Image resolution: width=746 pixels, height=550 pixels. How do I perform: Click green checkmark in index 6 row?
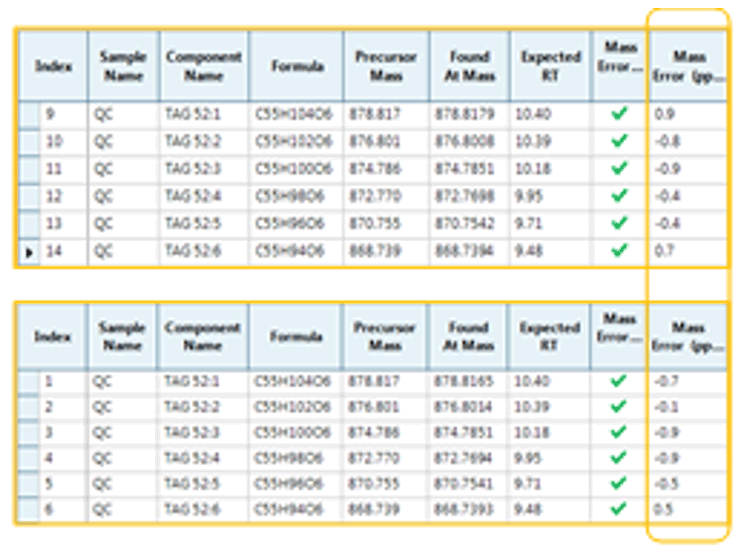coord(619,508)
